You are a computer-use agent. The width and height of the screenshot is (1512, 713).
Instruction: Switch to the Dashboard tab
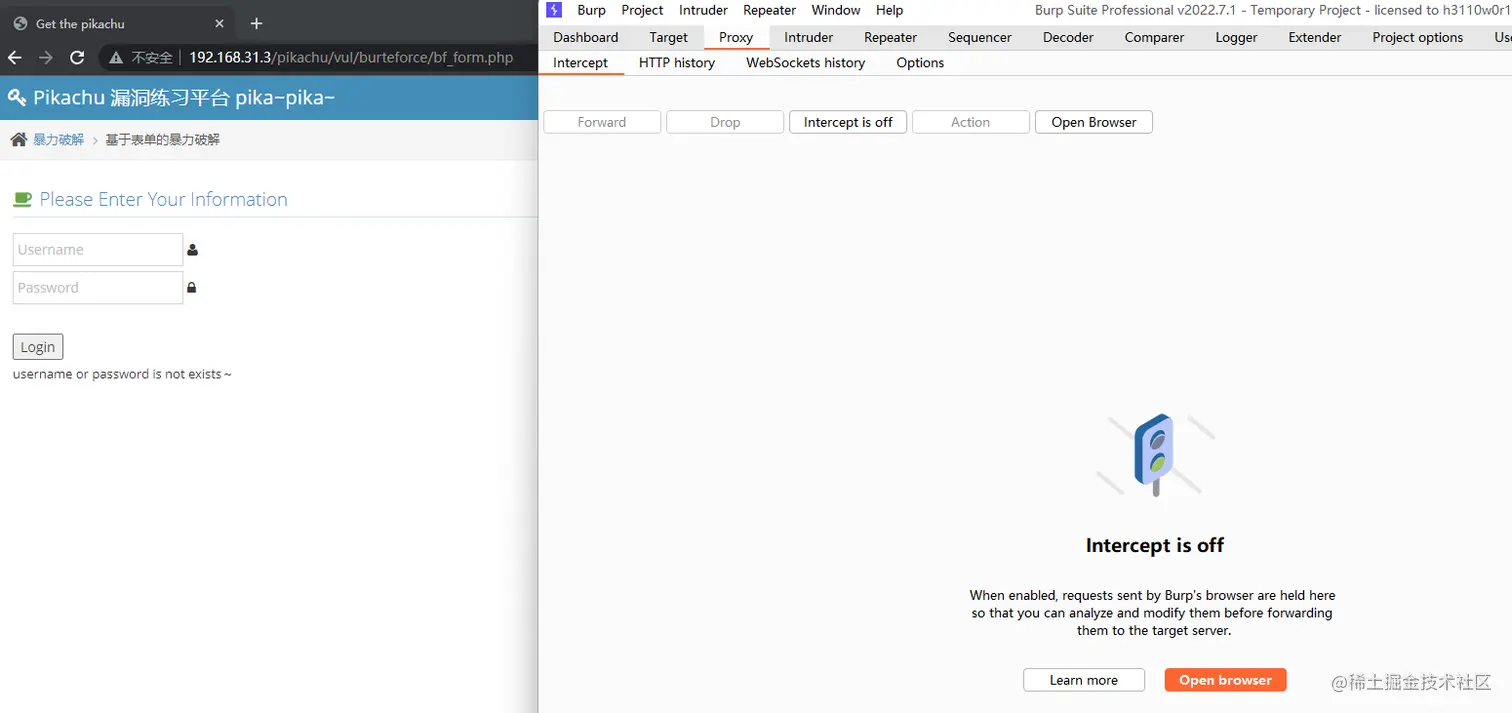tap(585, 37)
